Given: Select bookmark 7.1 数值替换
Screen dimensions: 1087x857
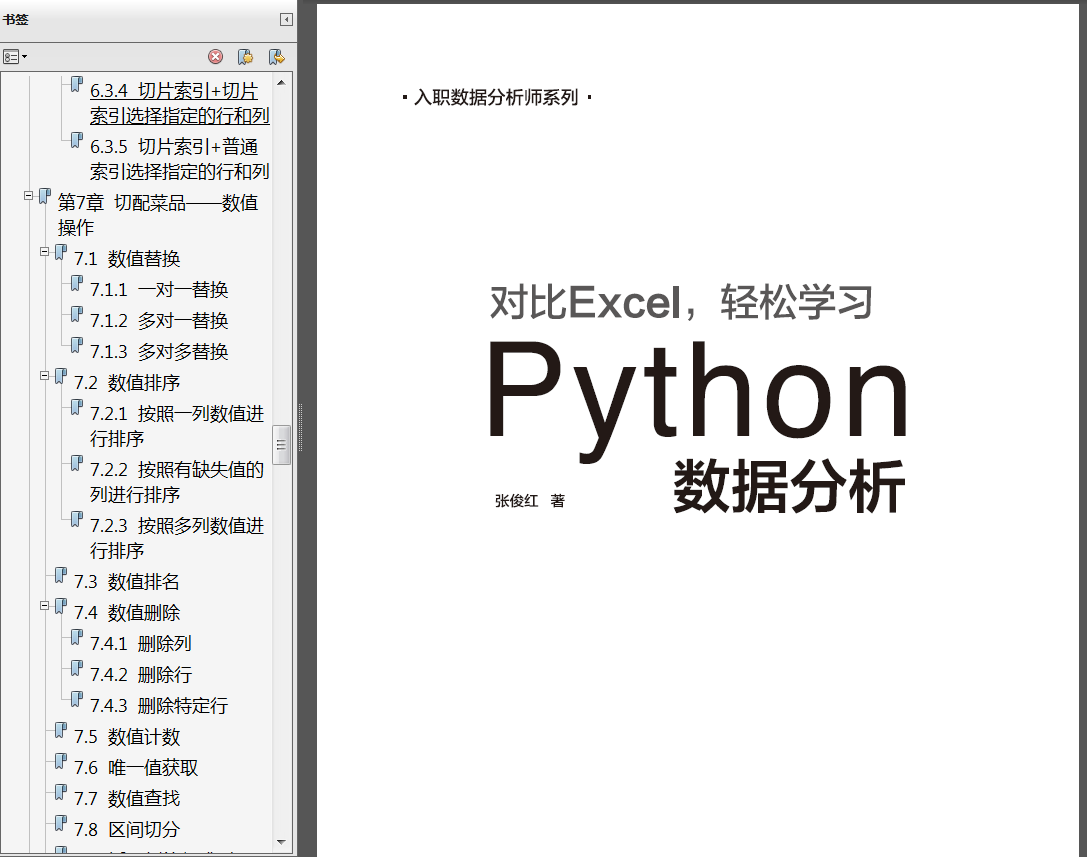Looking at the screenshot, I should point(127,259).
